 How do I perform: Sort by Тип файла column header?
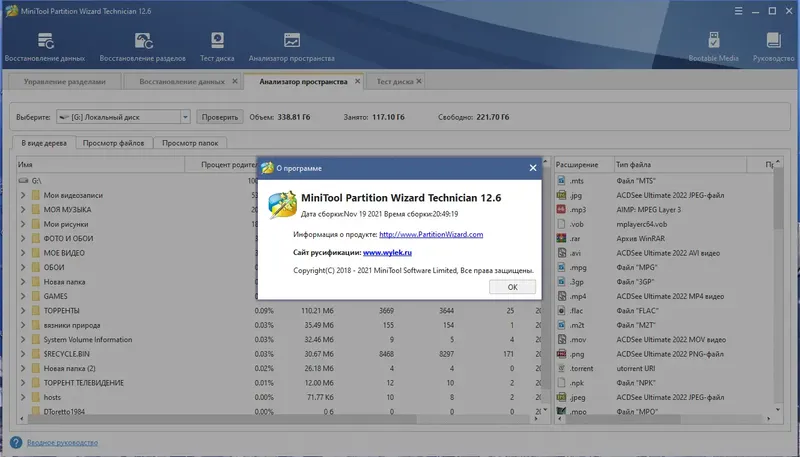(681, 164)
